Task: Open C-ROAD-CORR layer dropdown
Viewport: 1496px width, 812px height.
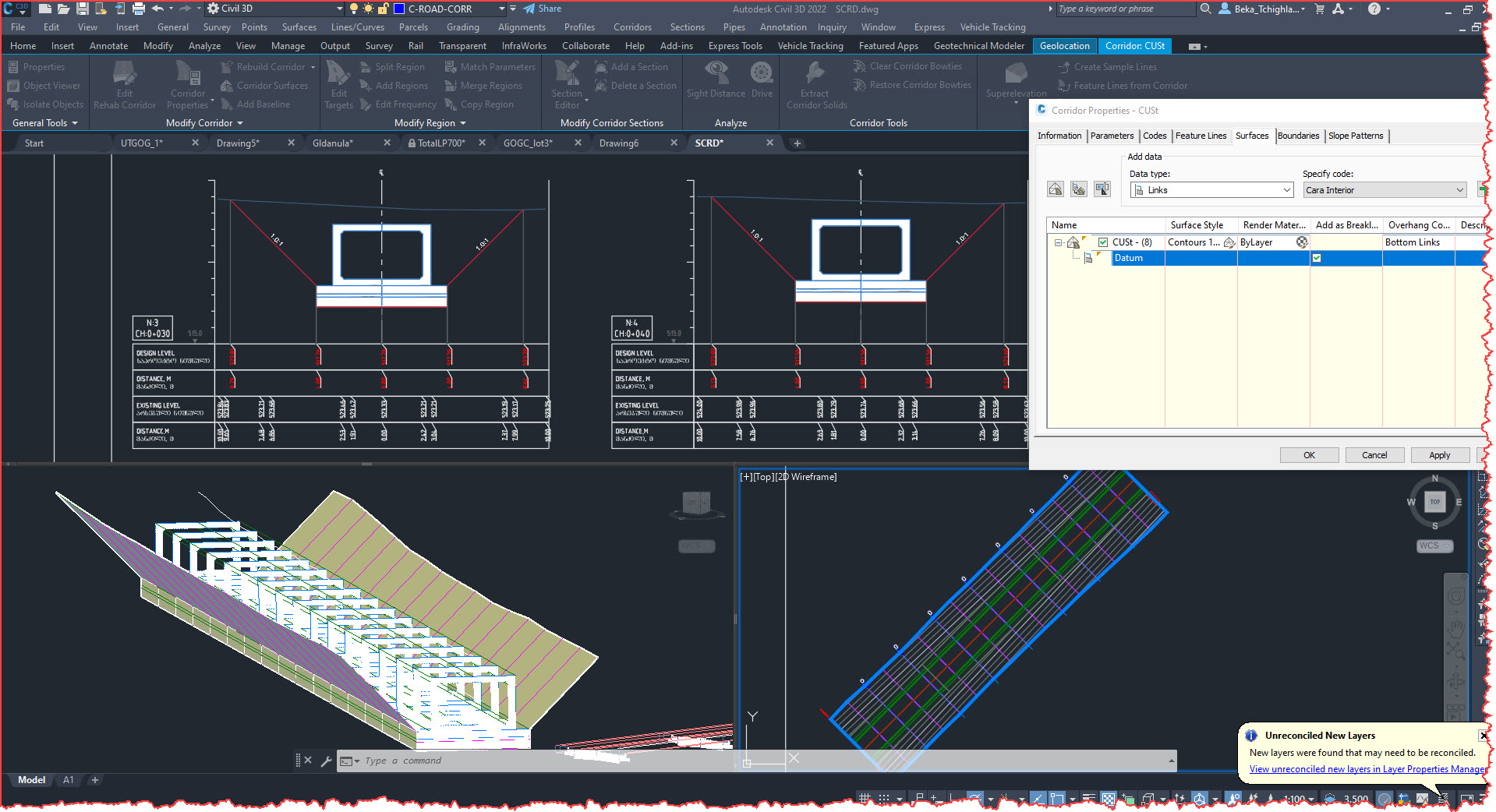Action: pyautogui.click(x=502, y=9)
